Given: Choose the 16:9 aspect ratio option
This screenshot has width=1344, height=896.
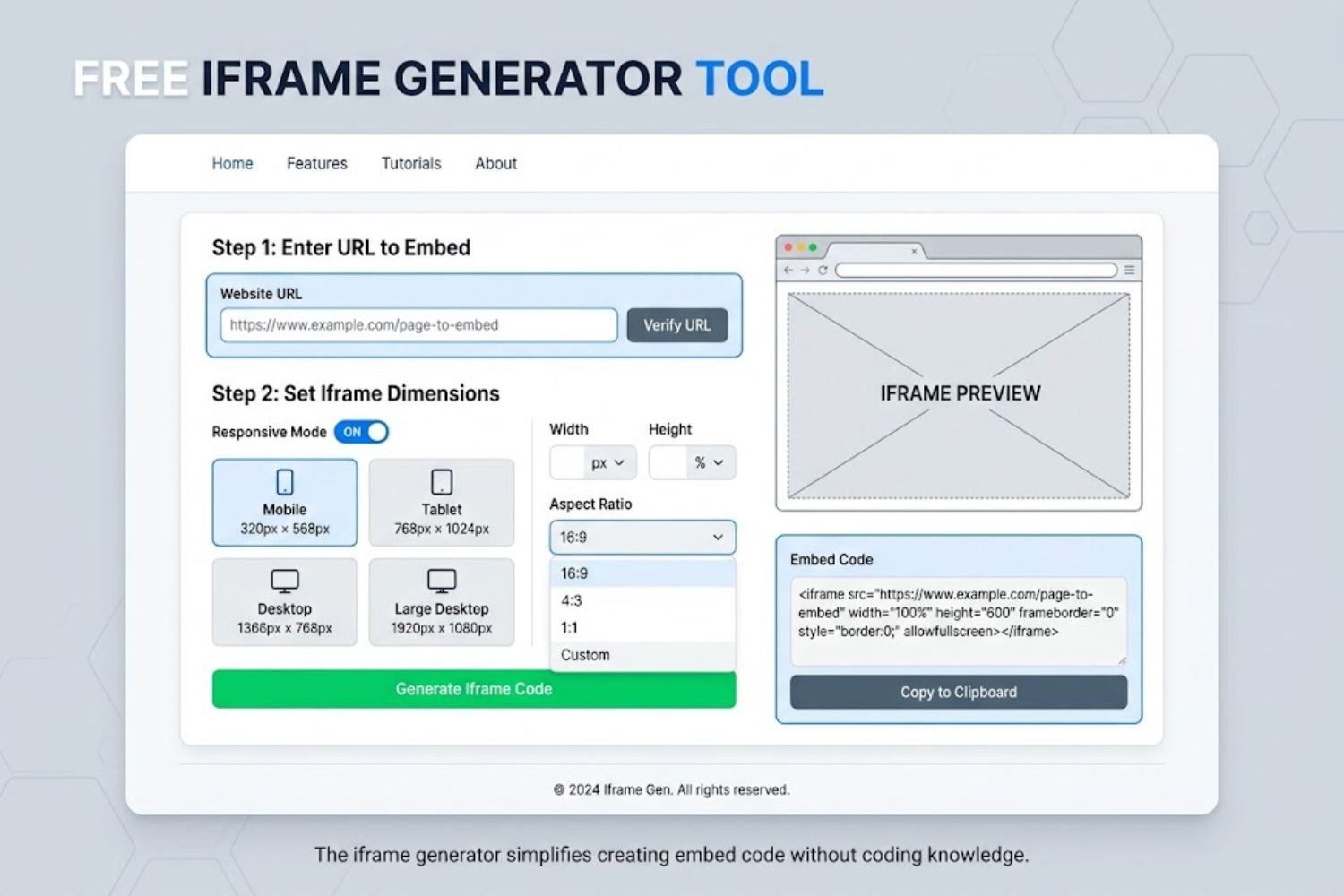Looking at the screenshot, I should 642,573.
